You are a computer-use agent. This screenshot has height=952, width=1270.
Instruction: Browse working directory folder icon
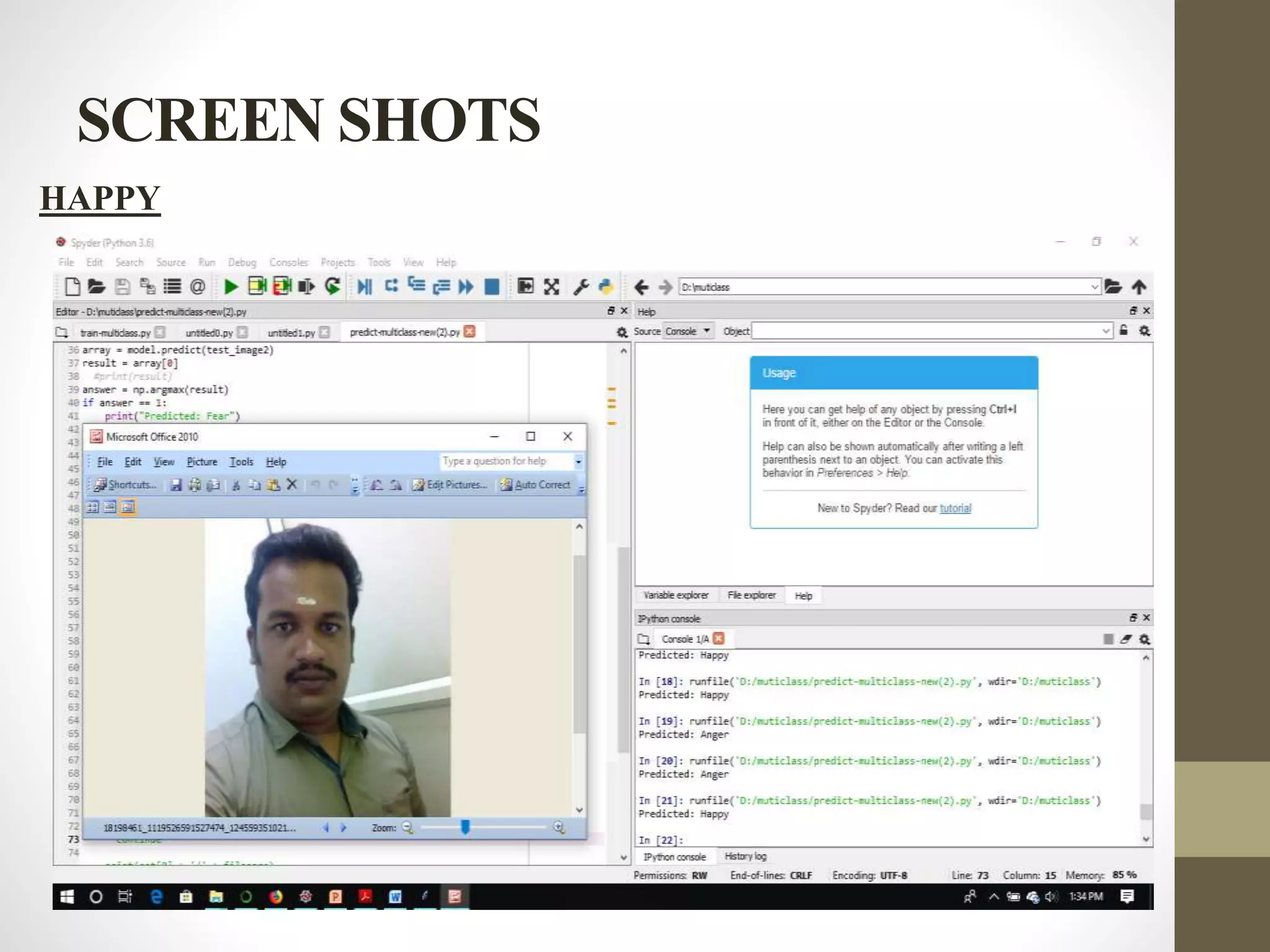tap(1113, 286)
